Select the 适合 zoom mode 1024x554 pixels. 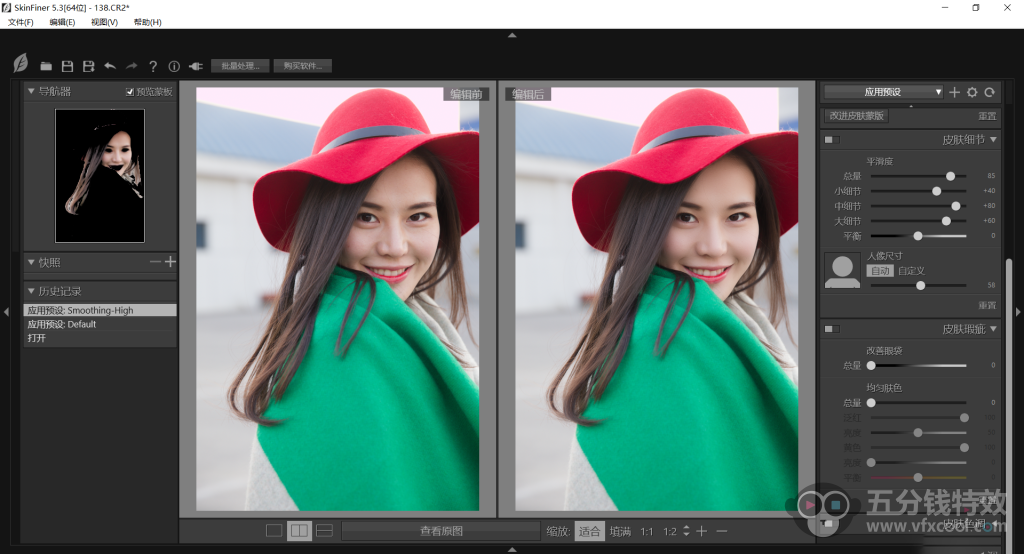(x=589, y=531)
